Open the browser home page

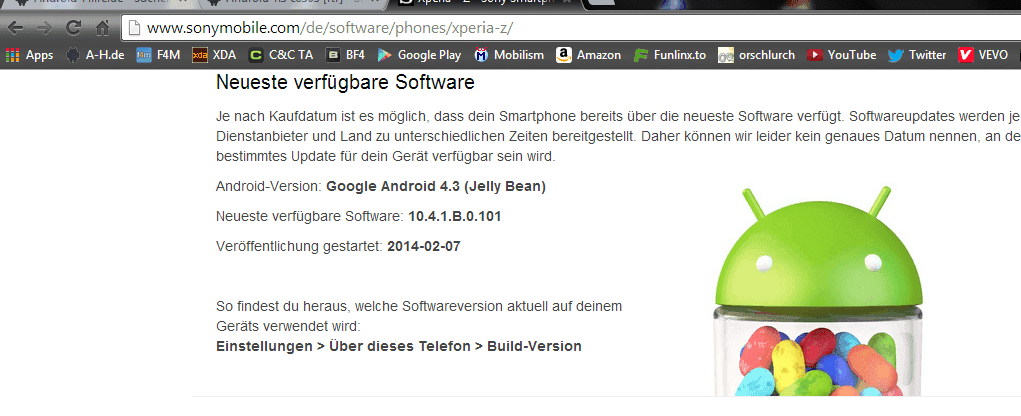102,28
